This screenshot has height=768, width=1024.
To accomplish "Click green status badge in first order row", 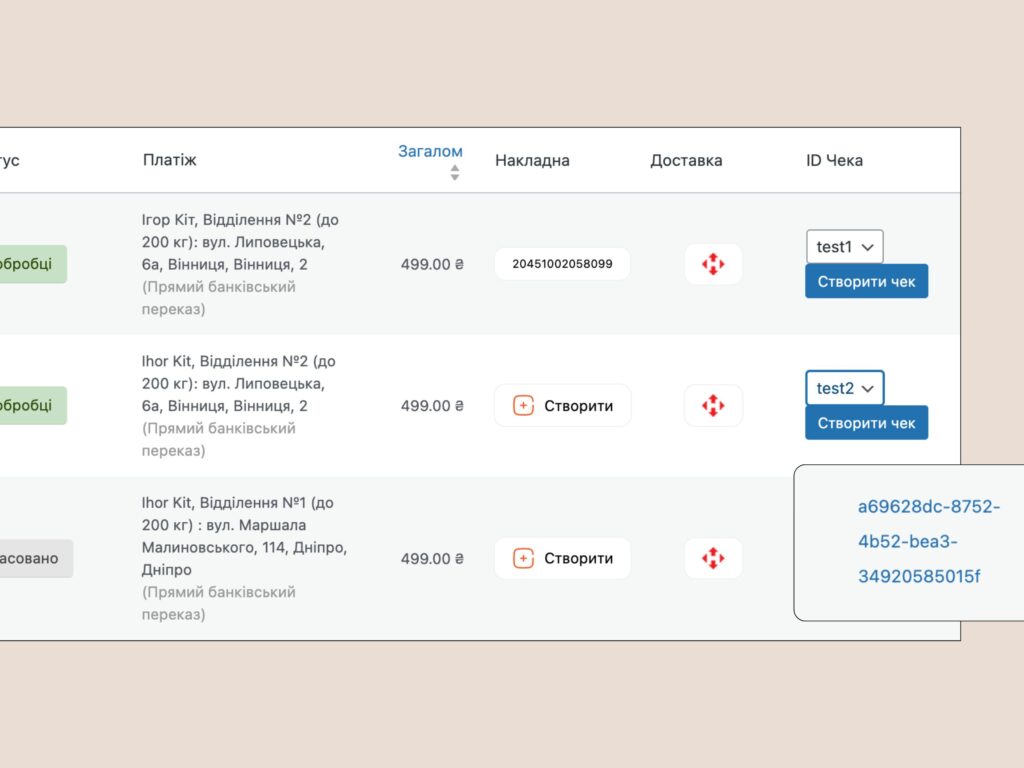I will [32, 264].
